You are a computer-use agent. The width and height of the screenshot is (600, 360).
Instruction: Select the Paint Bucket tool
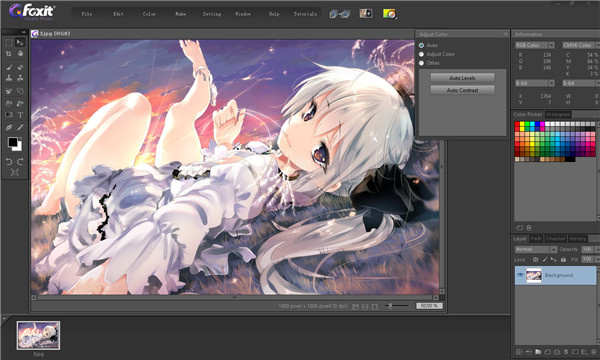pyautogui.click(x=9, y=103)
